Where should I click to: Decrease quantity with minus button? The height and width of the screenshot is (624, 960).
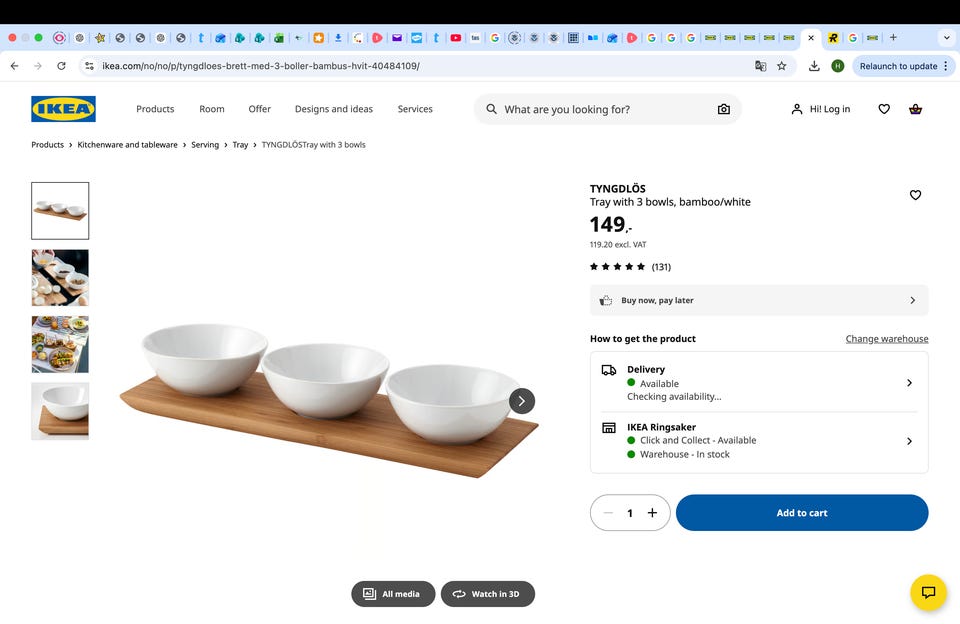(x=607, y=513)
